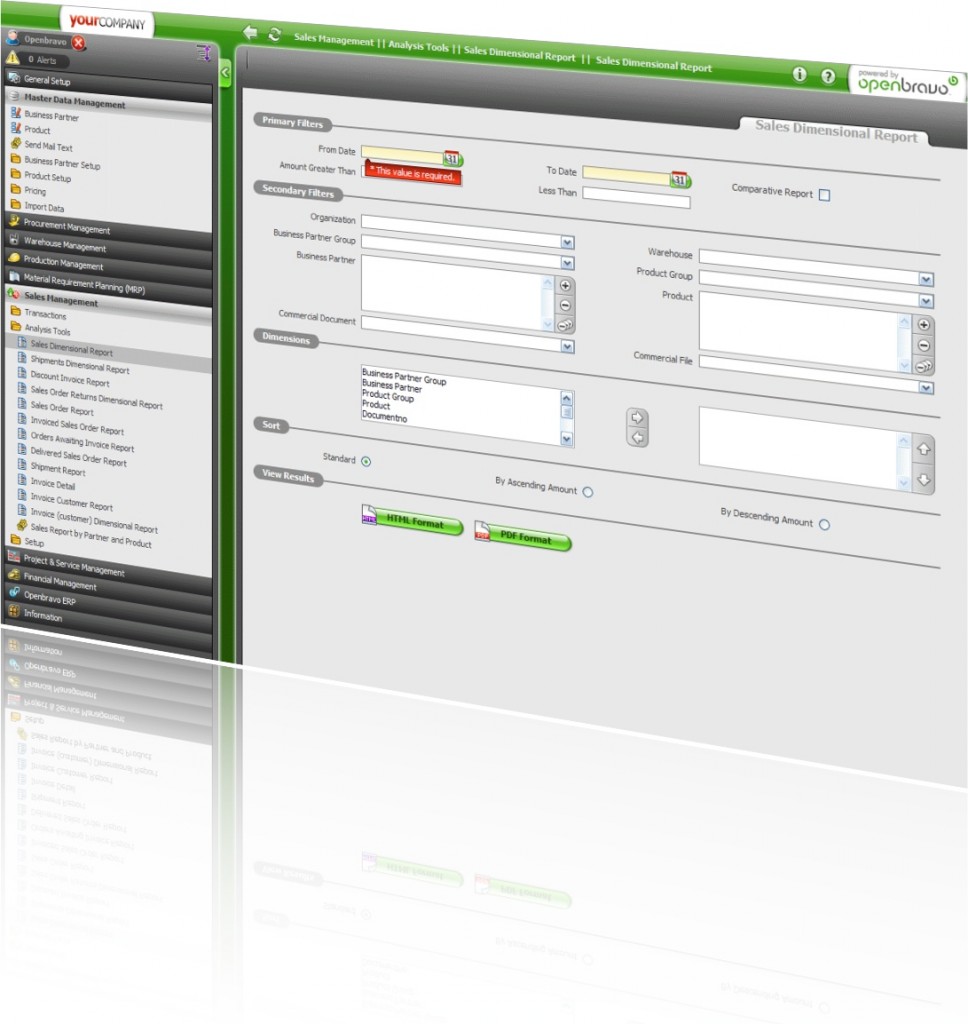Click the Warehouse input field
The height and width of the screenshot is (1024, 968).
pos(816,257)
